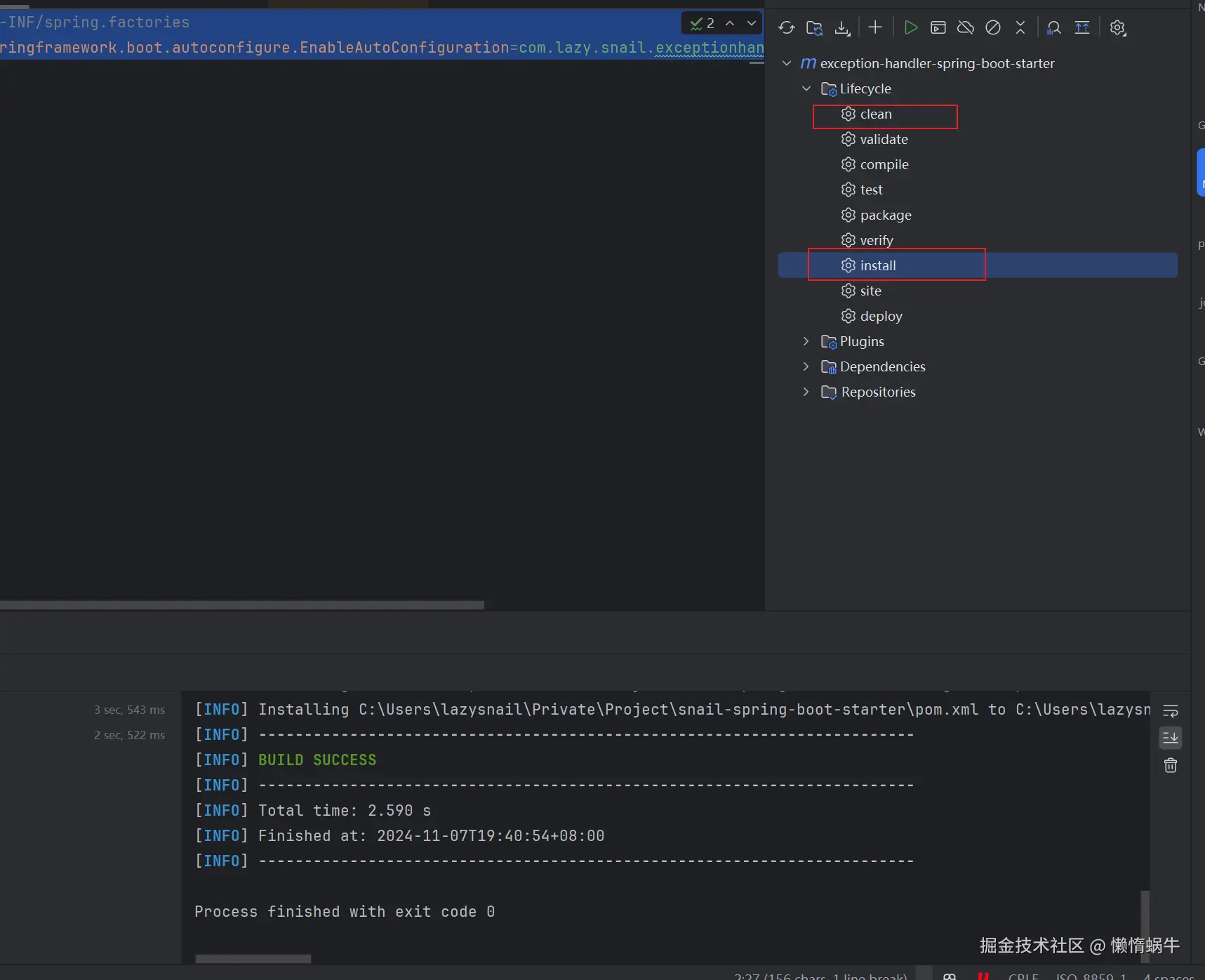This screenshot has width=1205, height=980.
Task: Click the 'Installing ... pom.xml' console line
Action: pos(672,709)
